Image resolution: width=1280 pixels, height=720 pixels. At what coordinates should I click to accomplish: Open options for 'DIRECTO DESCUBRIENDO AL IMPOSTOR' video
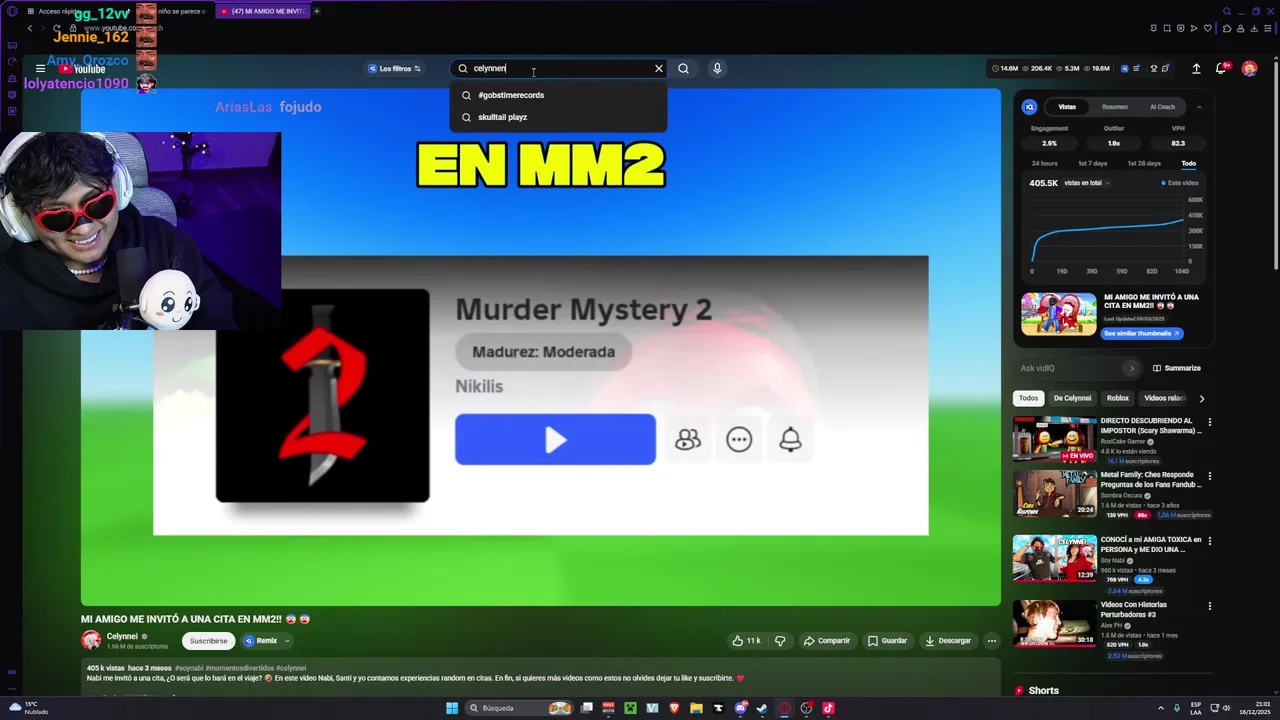click(x=1209, y=424)
